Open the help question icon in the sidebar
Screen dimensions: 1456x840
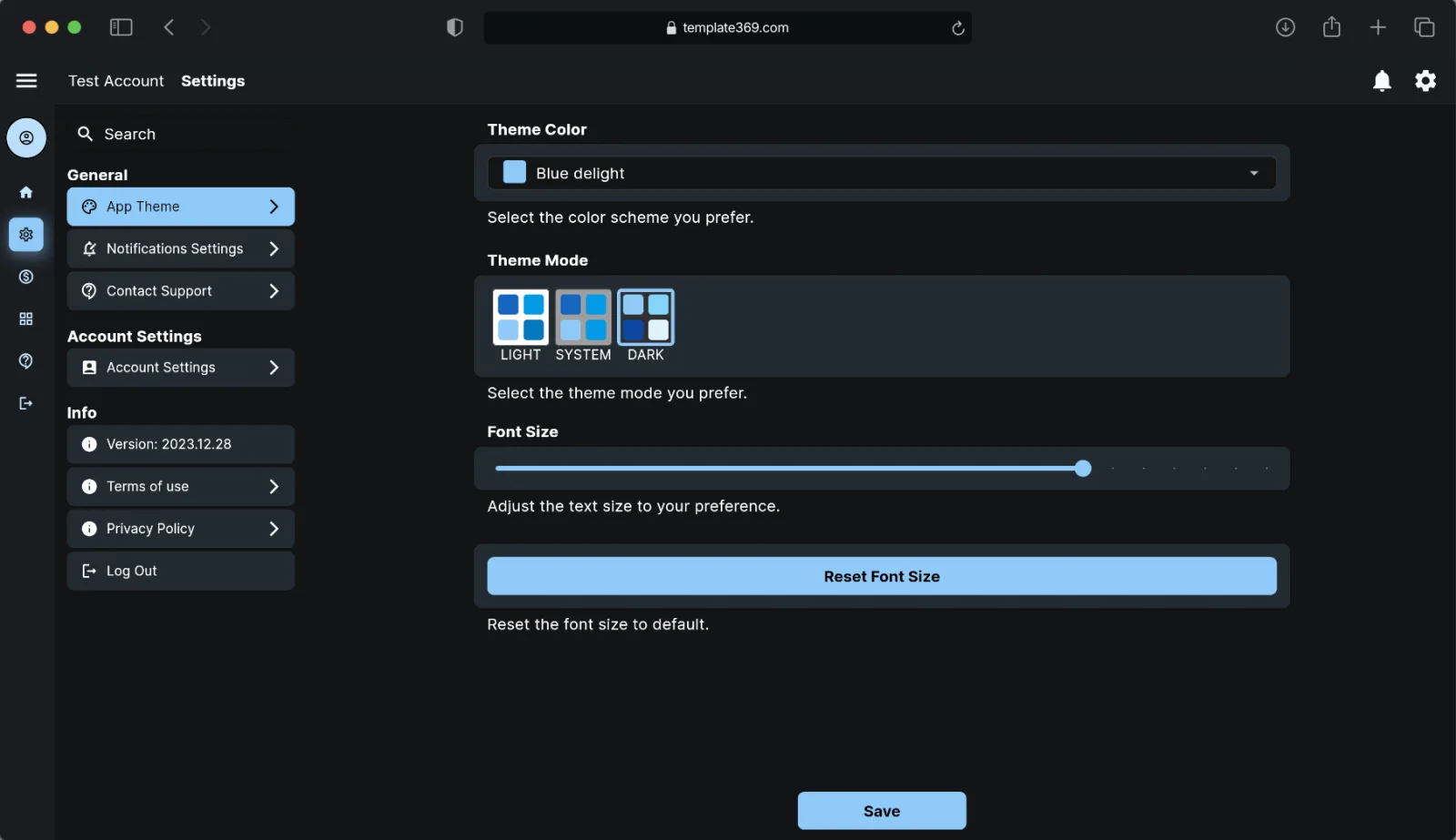click(x=26, y=361)
